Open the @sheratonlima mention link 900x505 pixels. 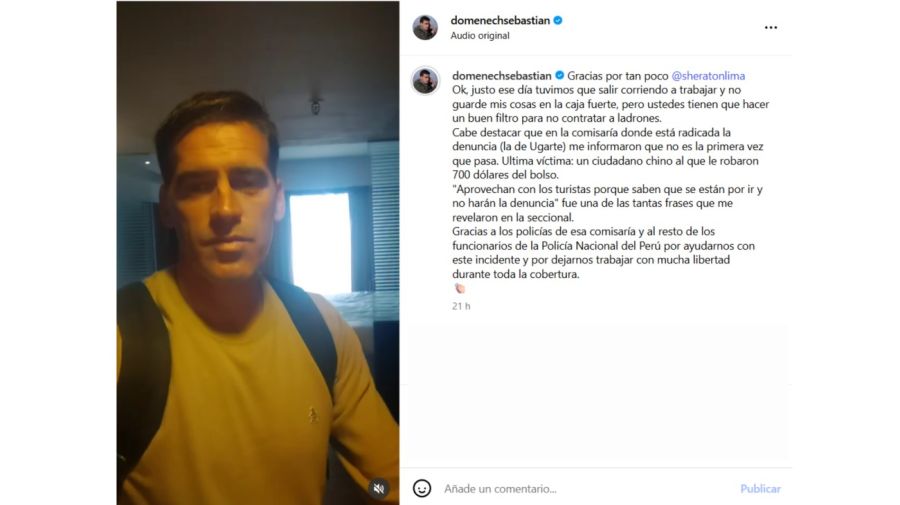[x=708, y=76]
